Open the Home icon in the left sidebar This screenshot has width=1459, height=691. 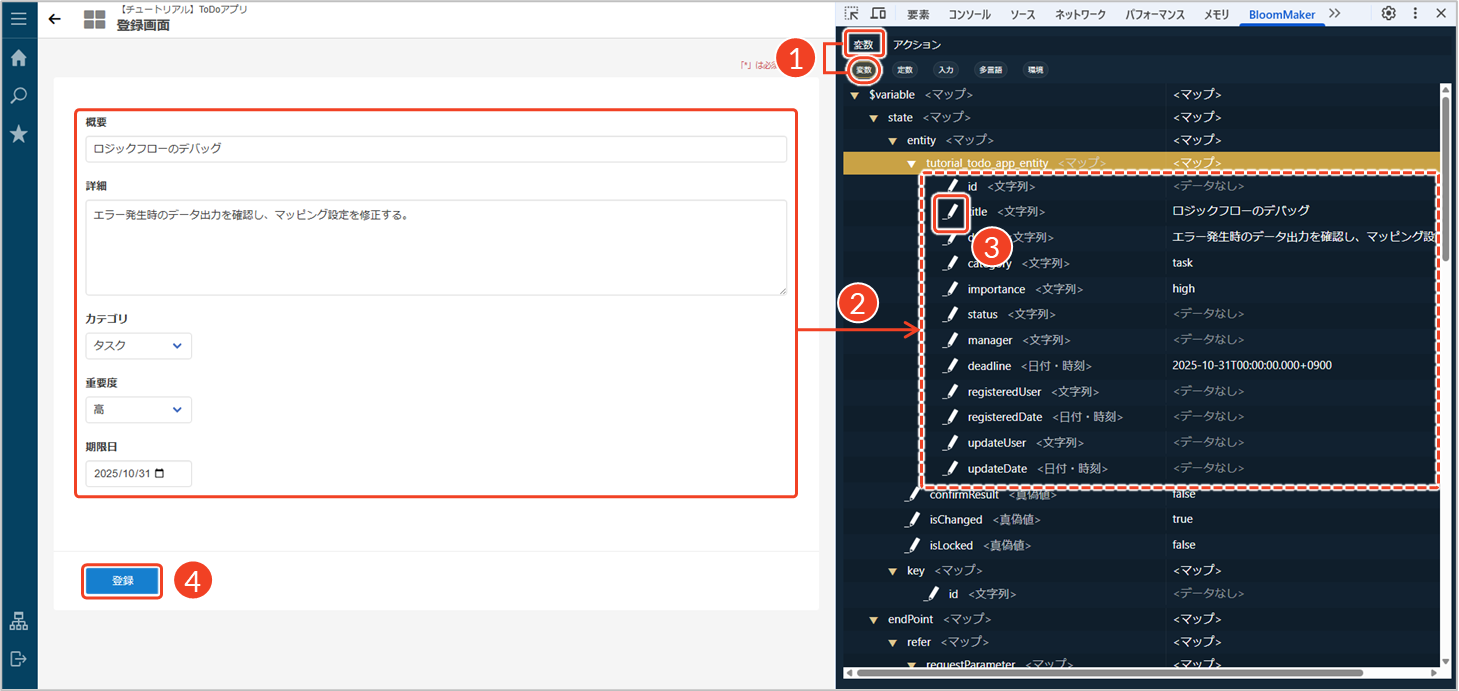point(18,58)
